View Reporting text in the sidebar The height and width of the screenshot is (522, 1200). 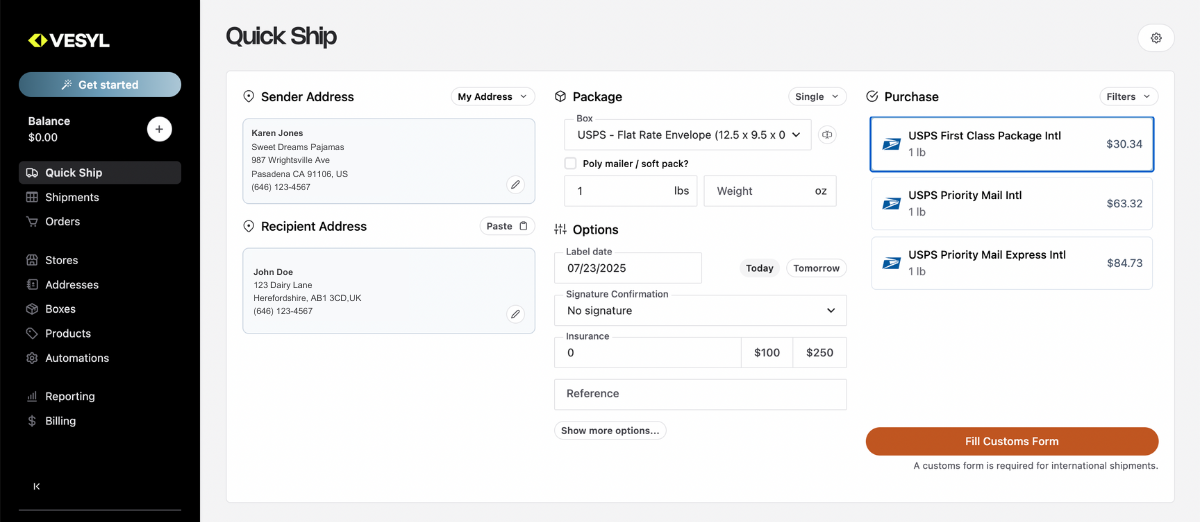pyautogui.click(x=70, y=396)
